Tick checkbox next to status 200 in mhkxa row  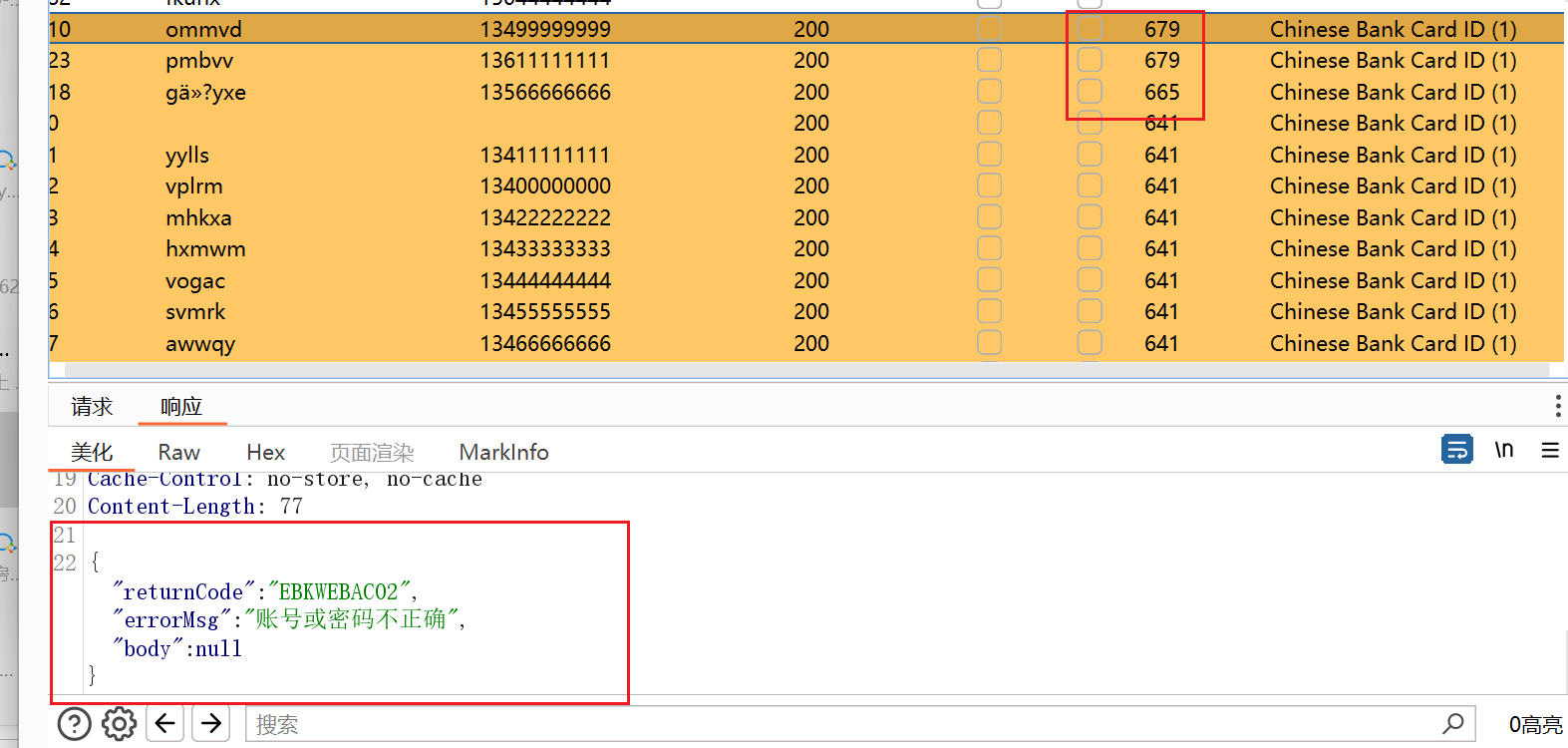coord(990,217)
